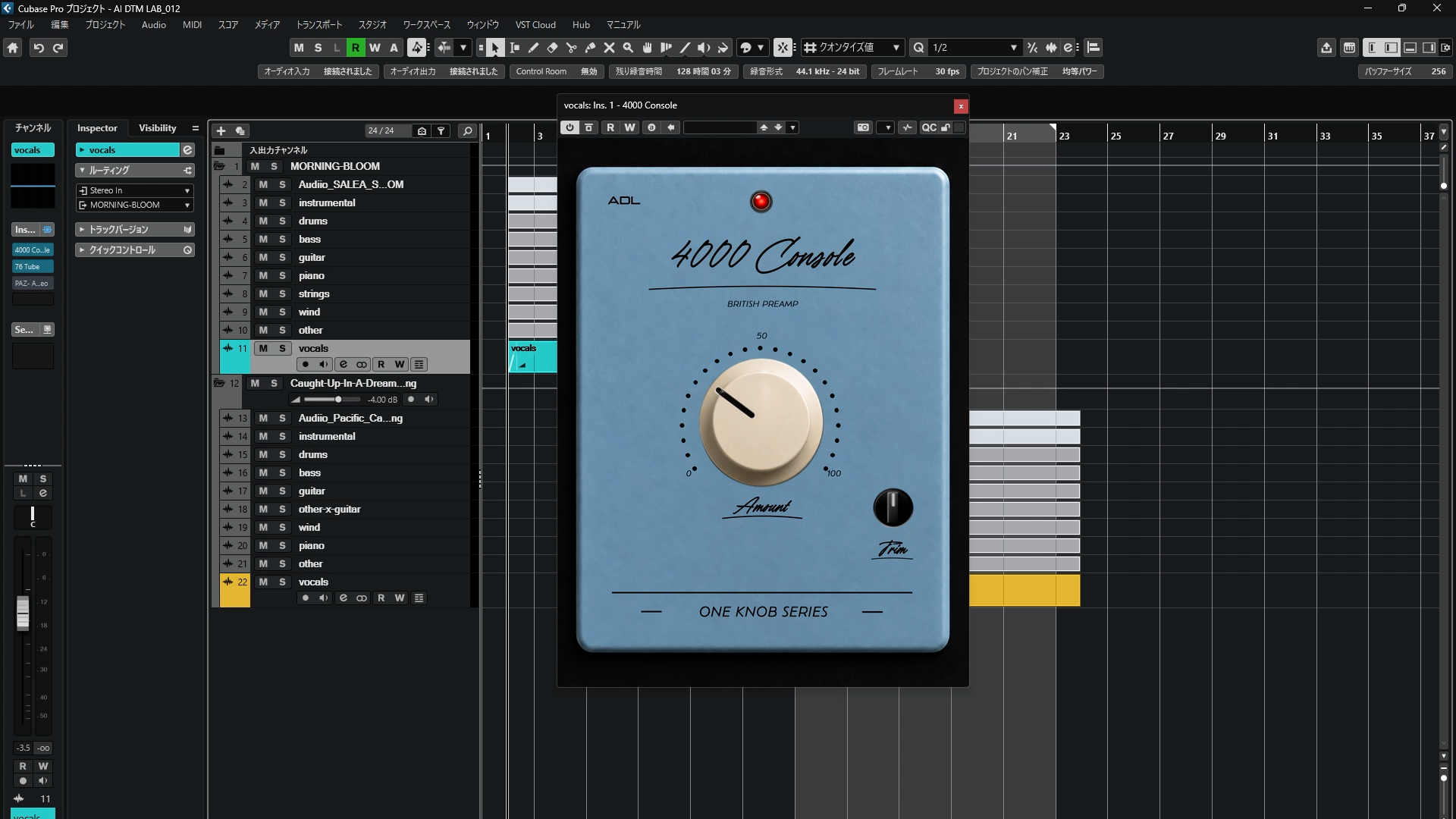Open the MIDI menu

(x=192, y=25)
